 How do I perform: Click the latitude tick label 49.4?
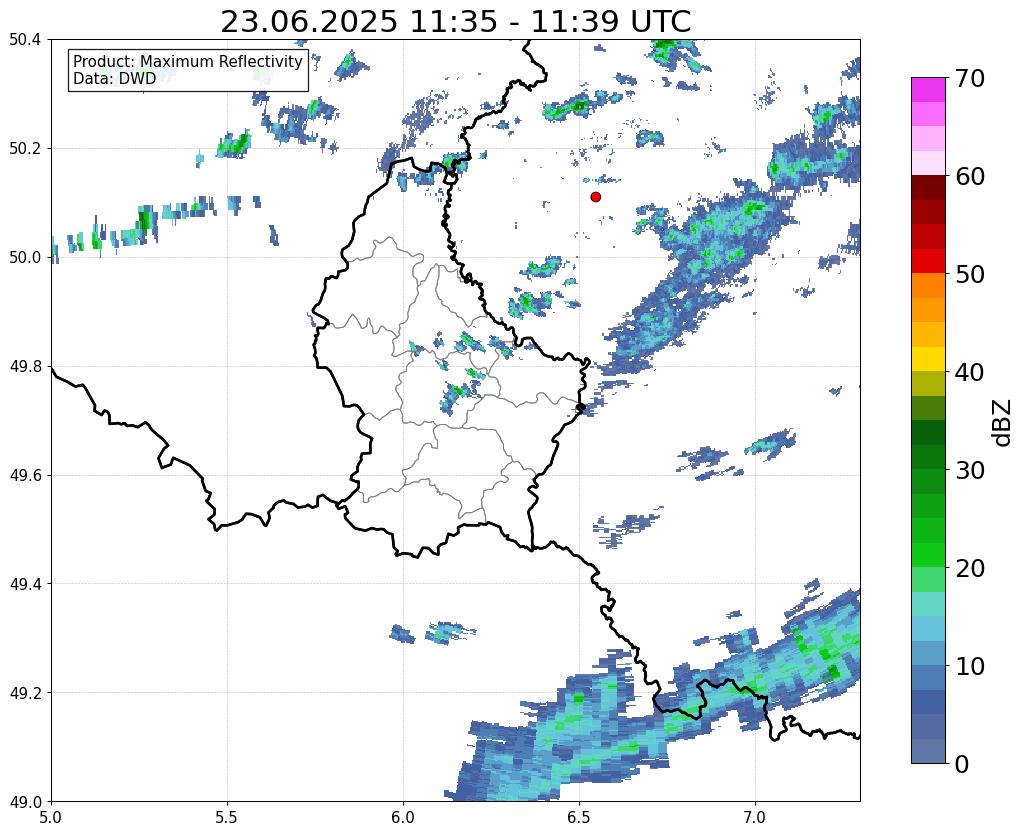[x=25, y=584]
